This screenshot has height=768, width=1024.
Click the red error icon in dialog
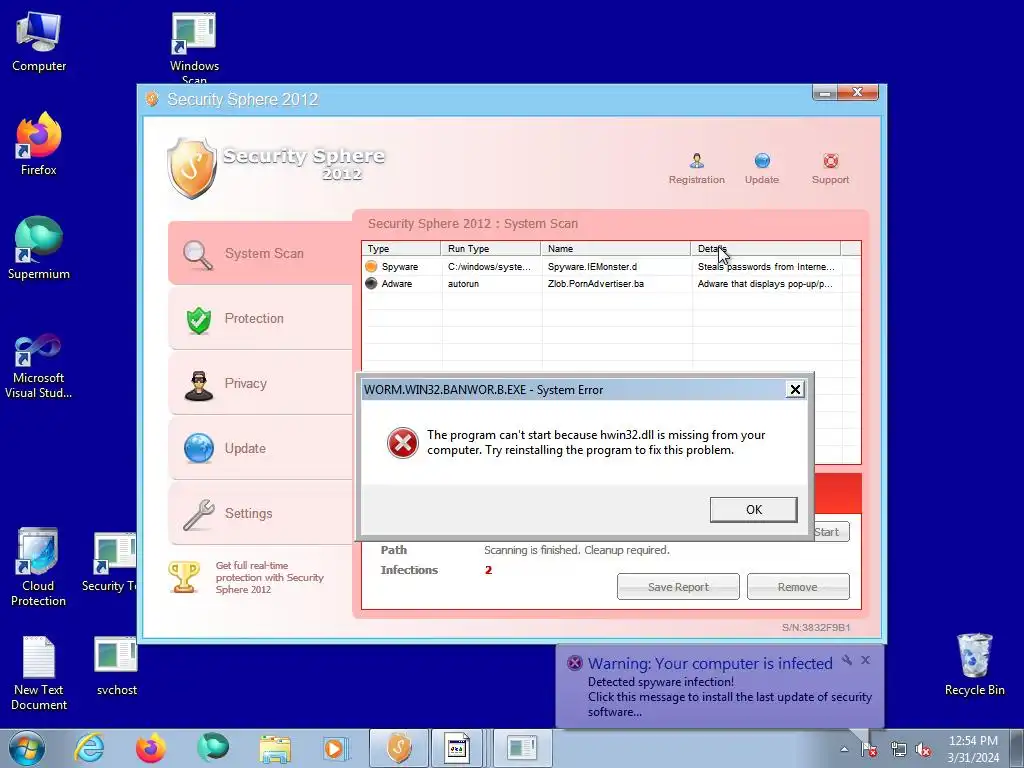click(x=402, y=443)
